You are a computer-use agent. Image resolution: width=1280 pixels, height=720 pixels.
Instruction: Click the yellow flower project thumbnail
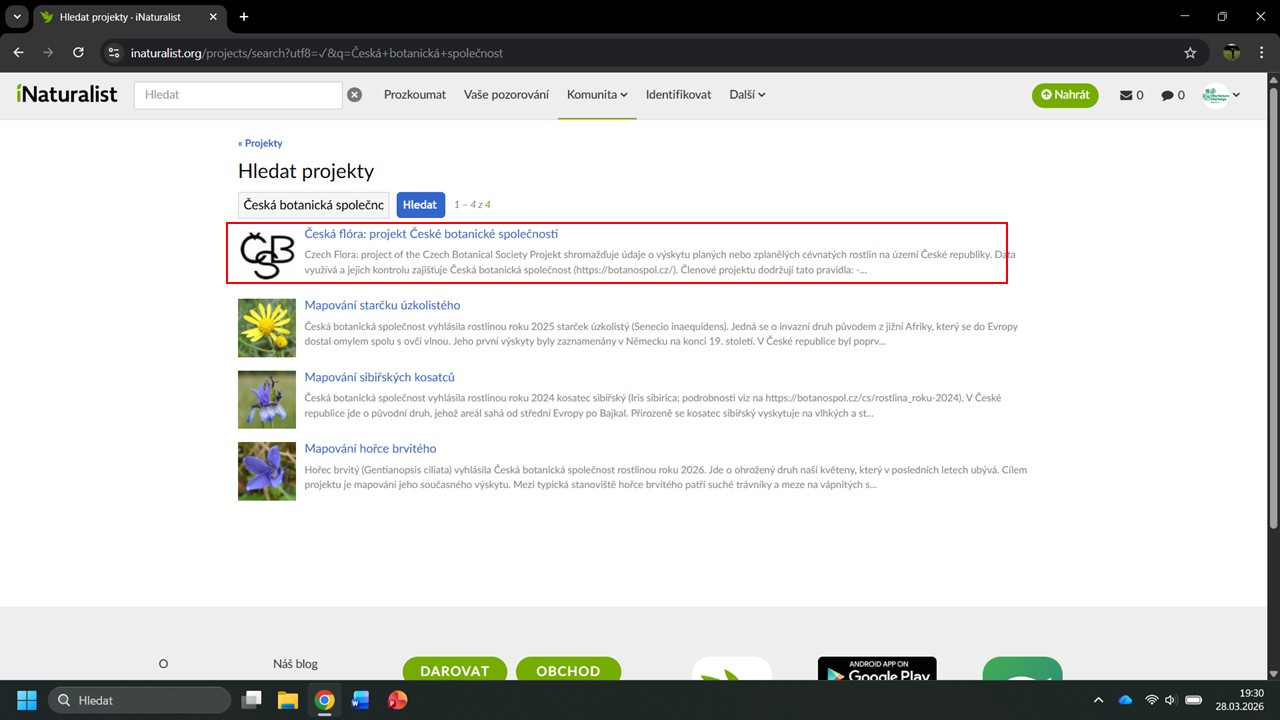point(267,327)
